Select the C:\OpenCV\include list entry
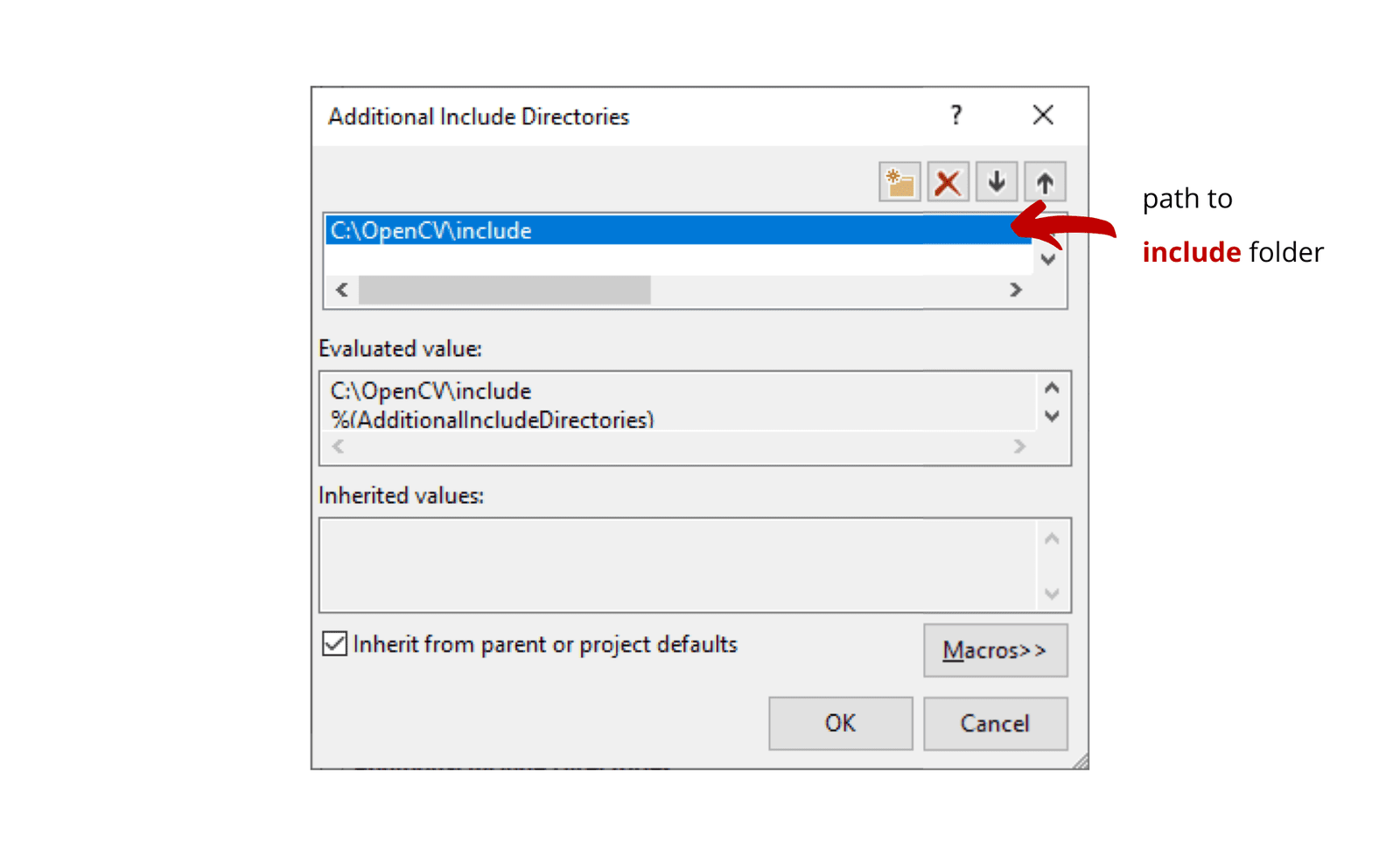 [678, 230]
